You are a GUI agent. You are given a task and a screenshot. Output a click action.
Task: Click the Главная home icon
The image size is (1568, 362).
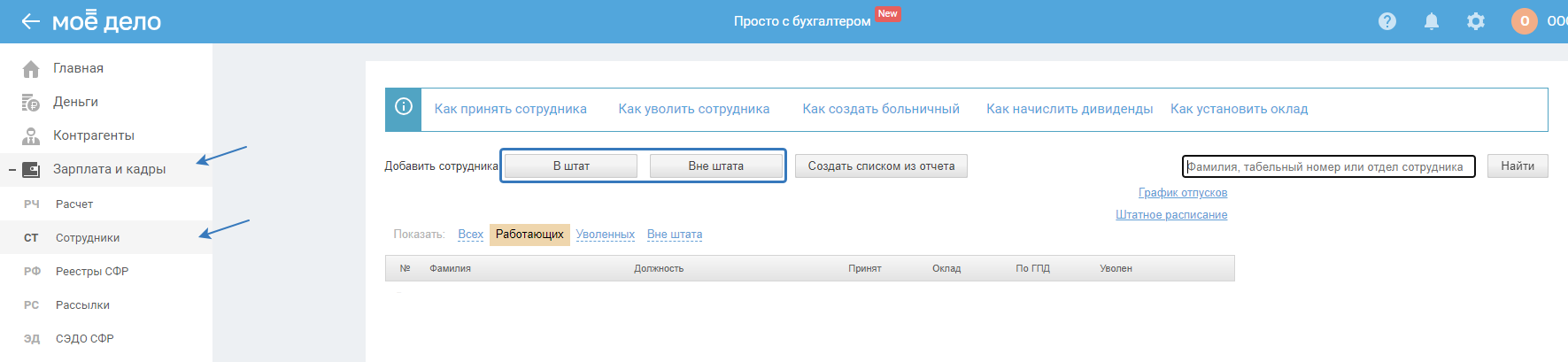(x=31, y=69)
